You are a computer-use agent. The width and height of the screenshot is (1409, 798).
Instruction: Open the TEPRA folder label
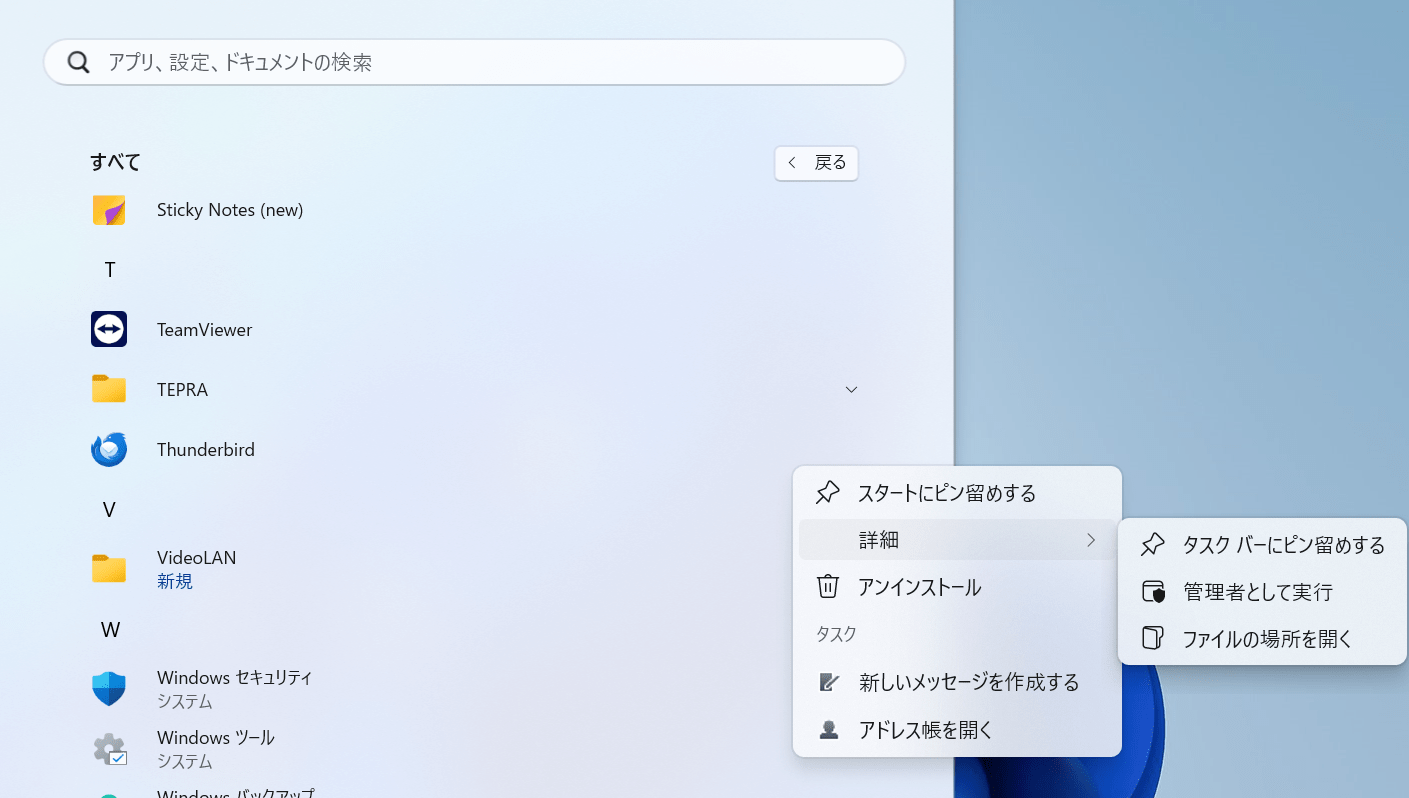tap(182, 390)
